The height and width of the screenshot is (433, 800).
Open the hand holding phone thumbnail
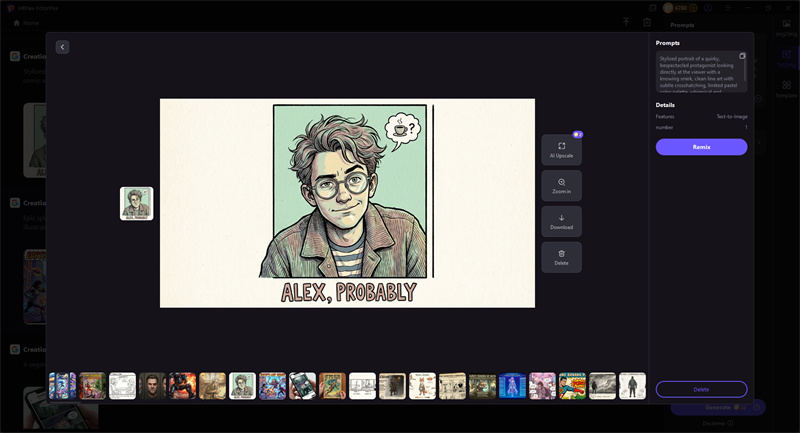coord(303,386)
